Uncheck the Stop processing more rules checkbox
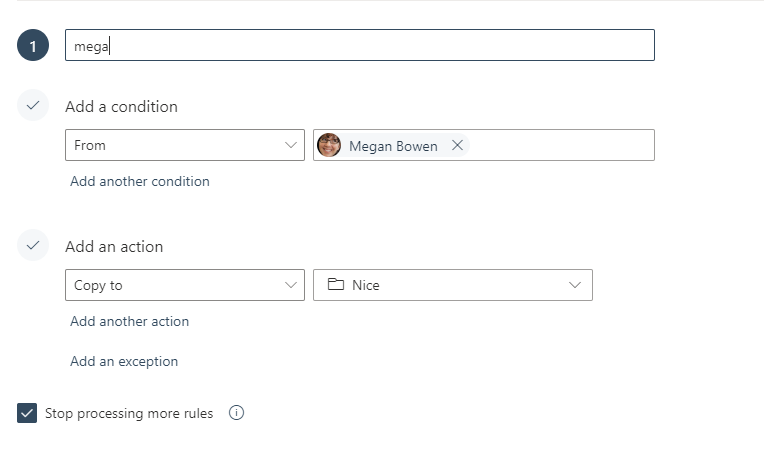The height and width of the screenshot is (461, 764). [x=27, y=413]
